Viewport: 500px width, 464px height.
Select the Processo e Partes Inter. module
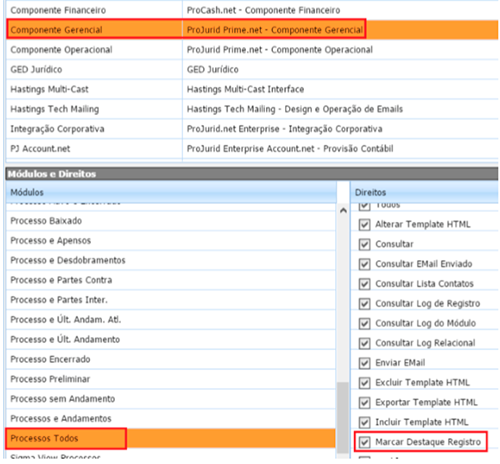[x=171, y=300]
